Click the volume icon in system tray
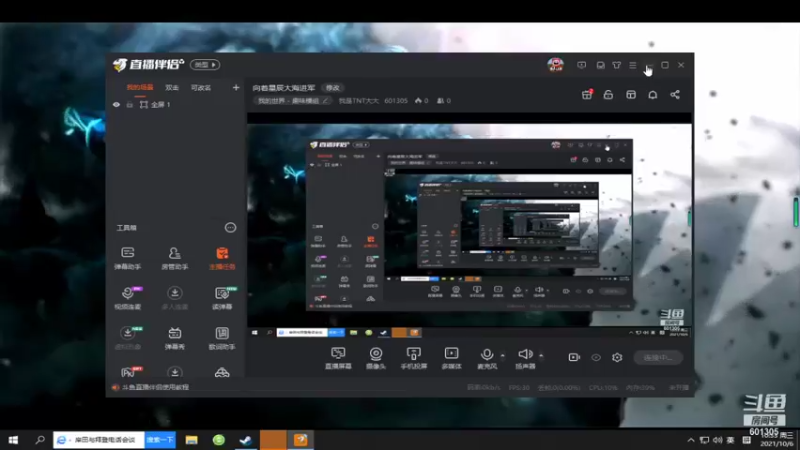Screen dimensions: 800x450 coord(718,440)
